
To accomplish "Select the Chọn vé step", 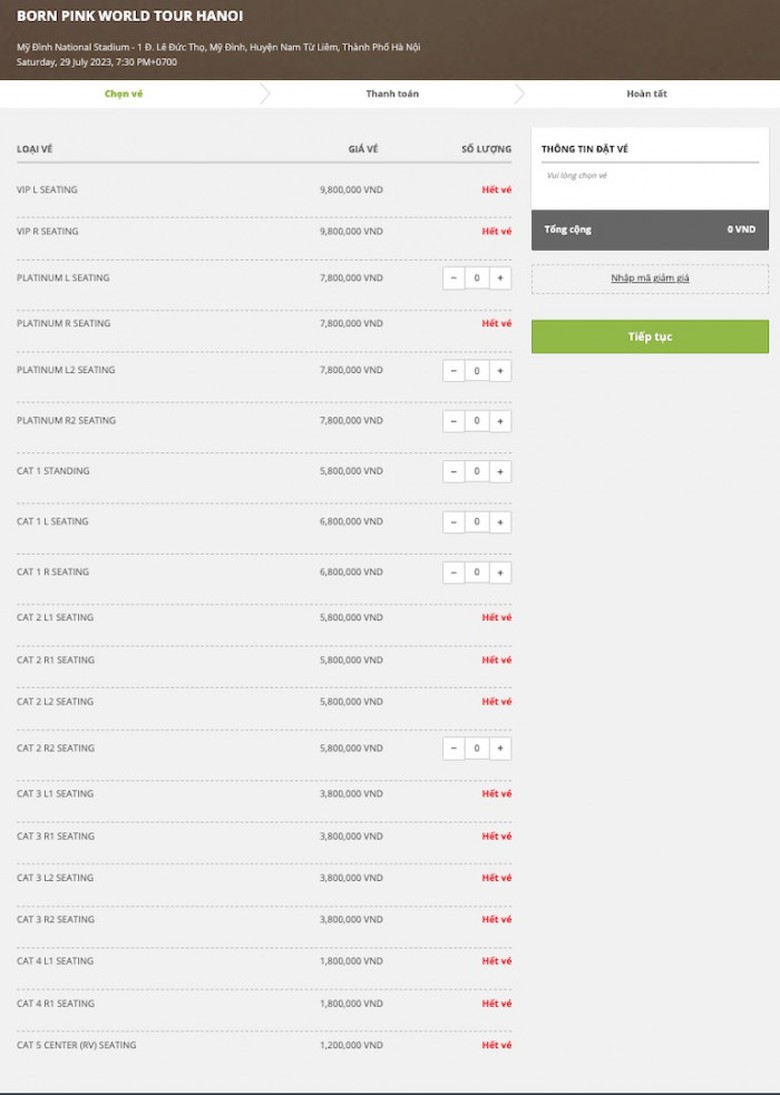I will coord(124,94).
